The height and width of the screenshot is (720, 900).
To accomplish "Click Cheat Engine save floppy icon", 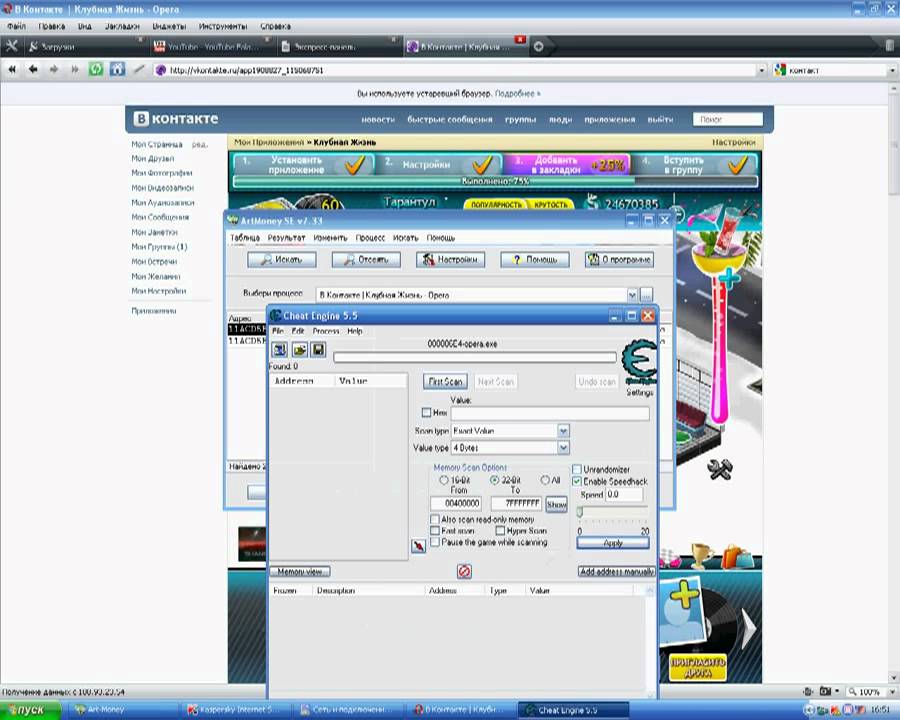I will 319,350.
